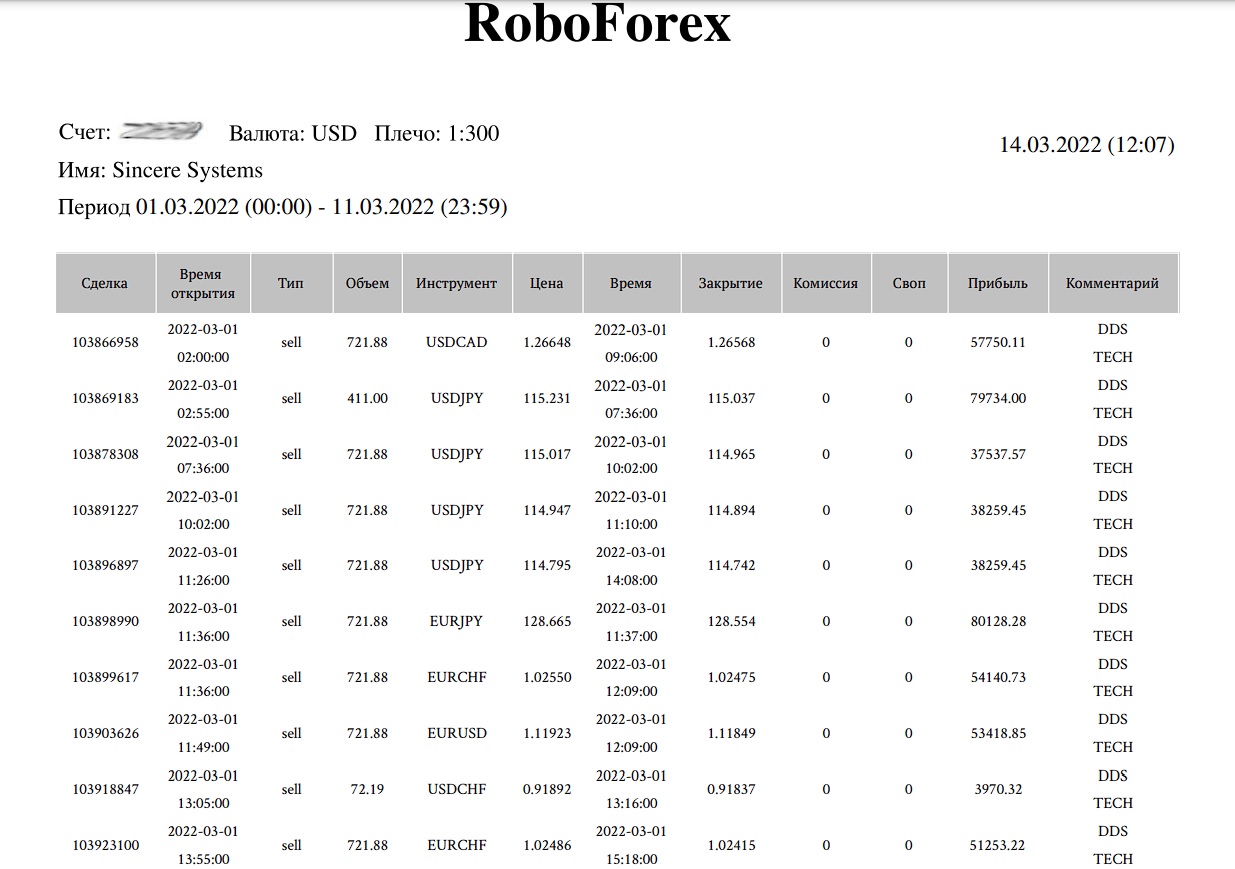Viewport: 1235px width, 869px height.
Task: Click the profit value 51253.22
Action: pos(997,846)
